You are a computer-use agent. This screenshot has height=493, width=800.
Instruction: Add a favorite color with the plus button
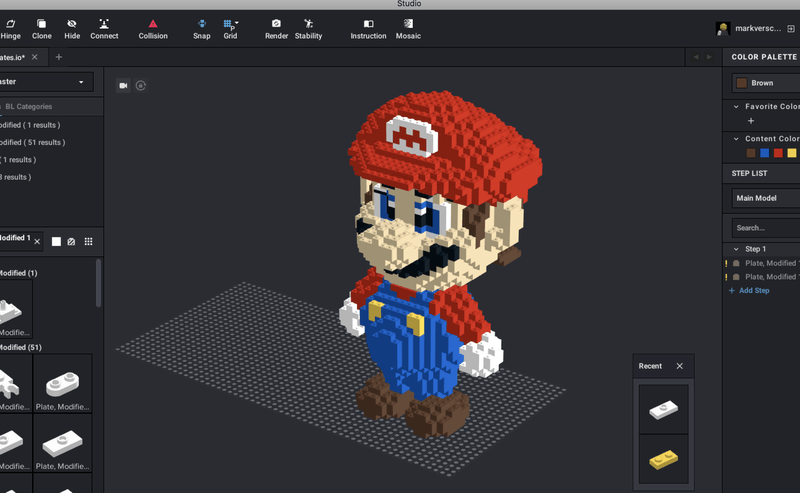tap(751, 121)
